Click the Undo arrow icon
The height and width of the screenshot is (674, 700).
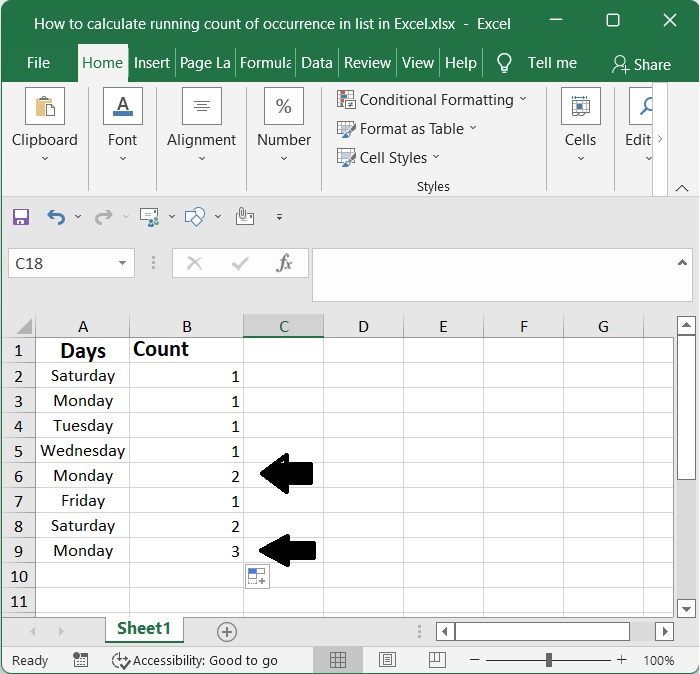point(56,216)
